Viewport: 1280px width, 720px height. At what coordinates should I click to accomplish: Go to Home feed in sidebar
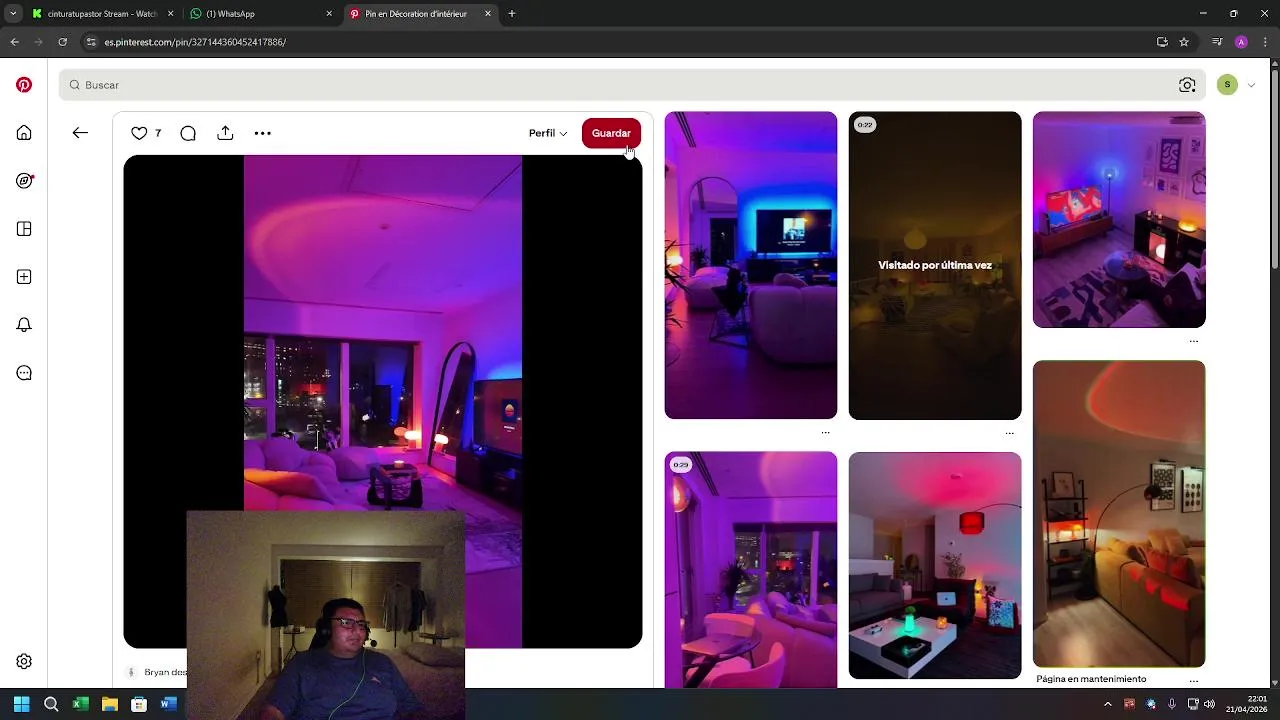click(x=24, y=133)
